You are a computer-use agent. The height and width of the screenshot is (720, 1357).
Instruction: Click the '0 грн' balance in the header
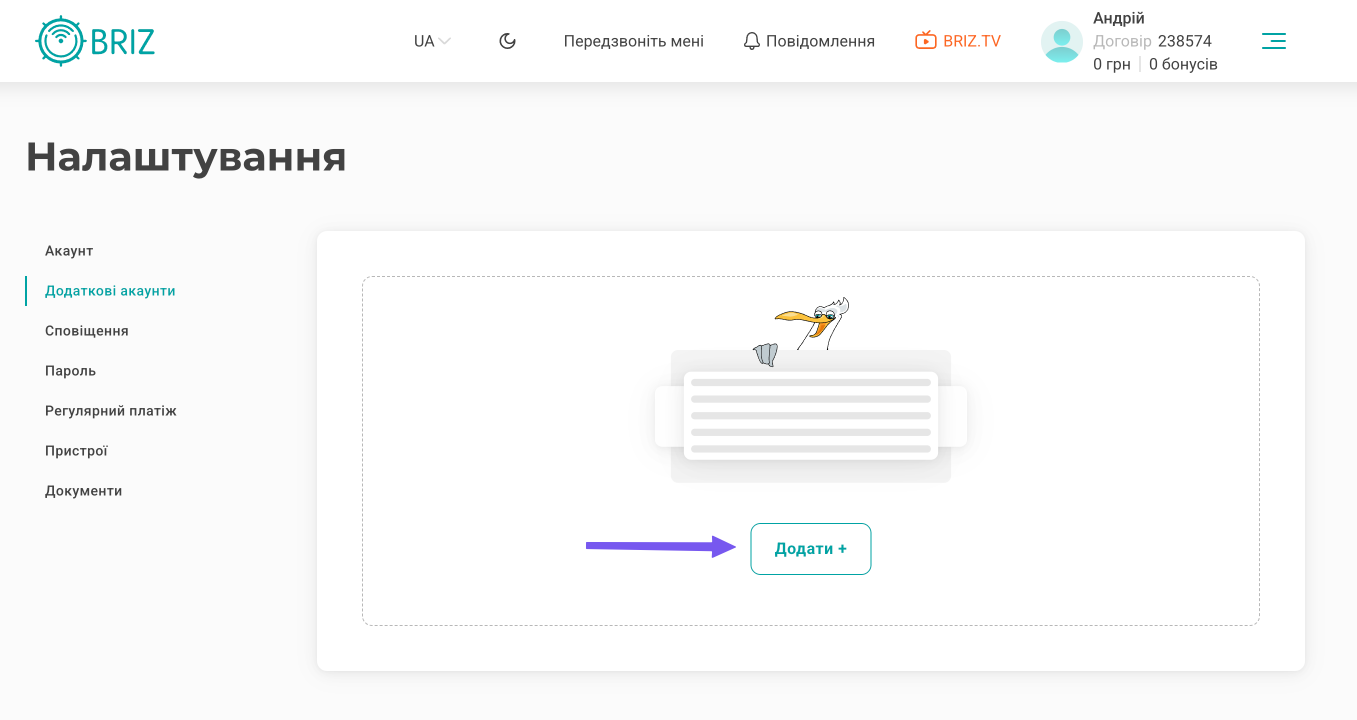[1111, 64]
